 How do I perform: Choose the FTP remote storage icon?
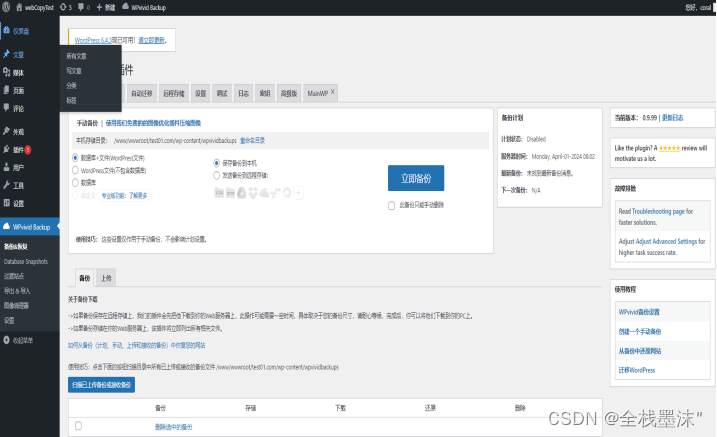click(219, 193)
